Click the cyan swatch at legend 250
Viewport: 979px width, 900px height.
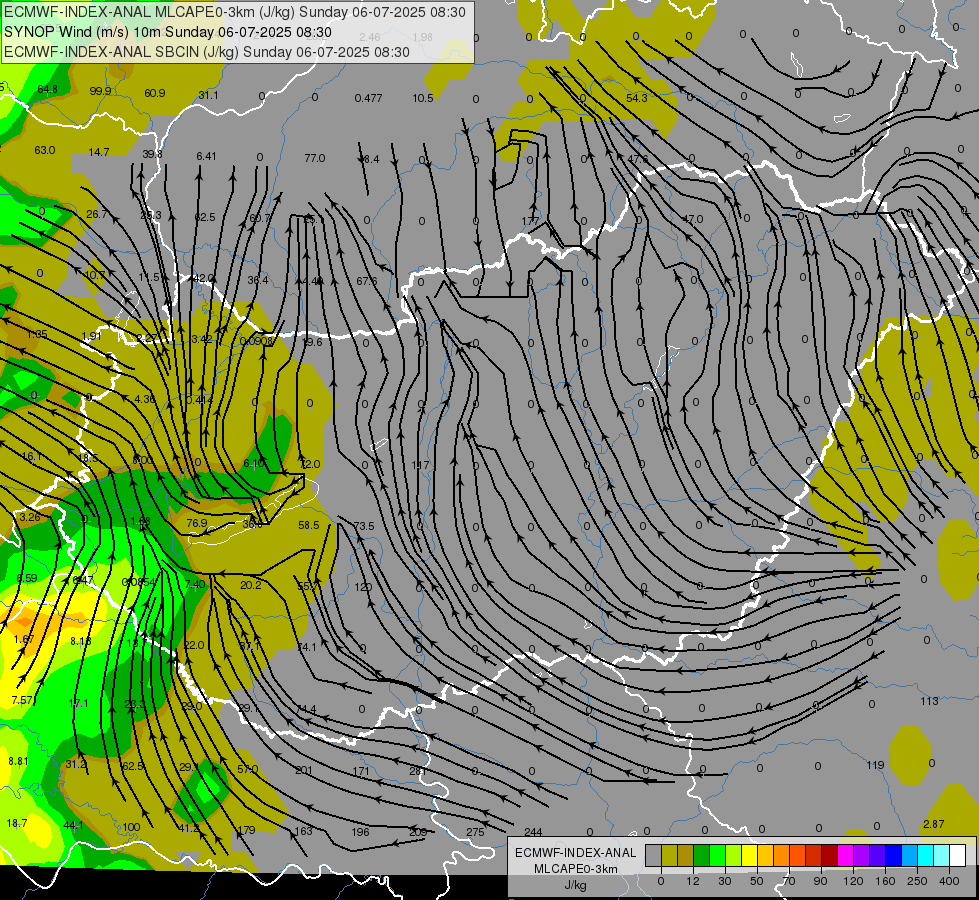[925, 855]
